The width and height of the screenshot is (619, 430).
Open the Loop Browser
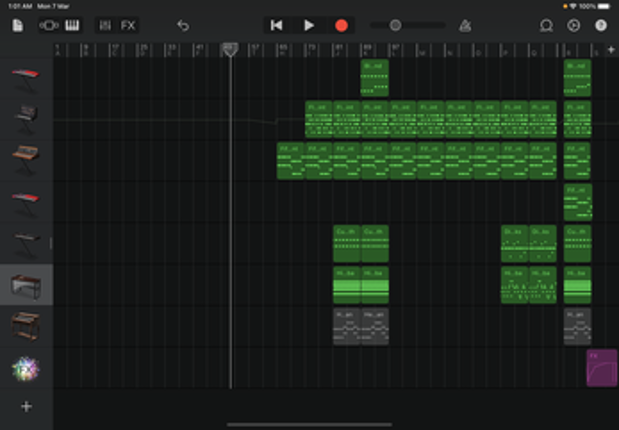546,25
